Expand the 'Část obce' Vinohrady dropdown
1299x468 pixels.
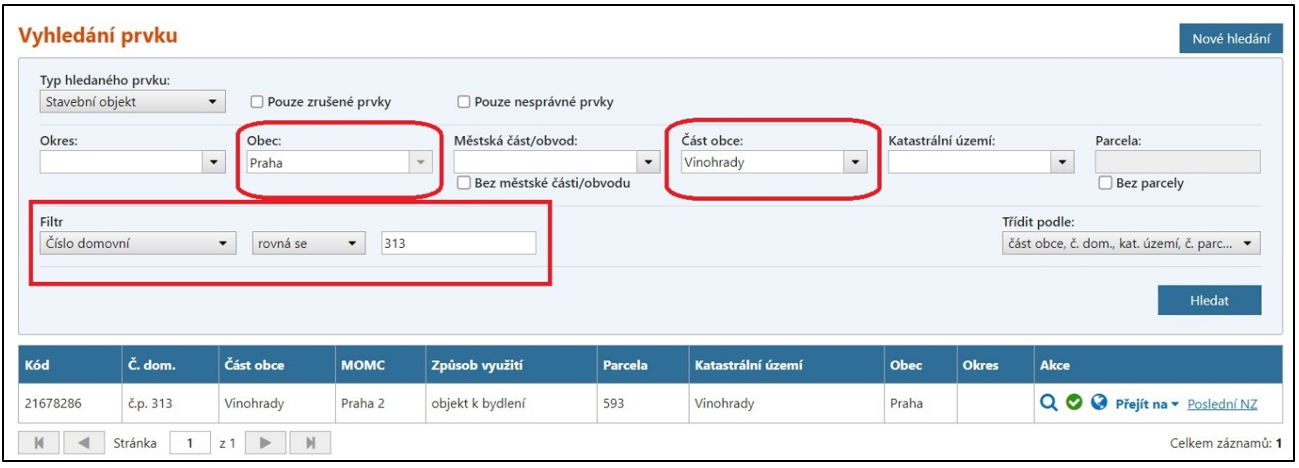click(x=771, y=162)
